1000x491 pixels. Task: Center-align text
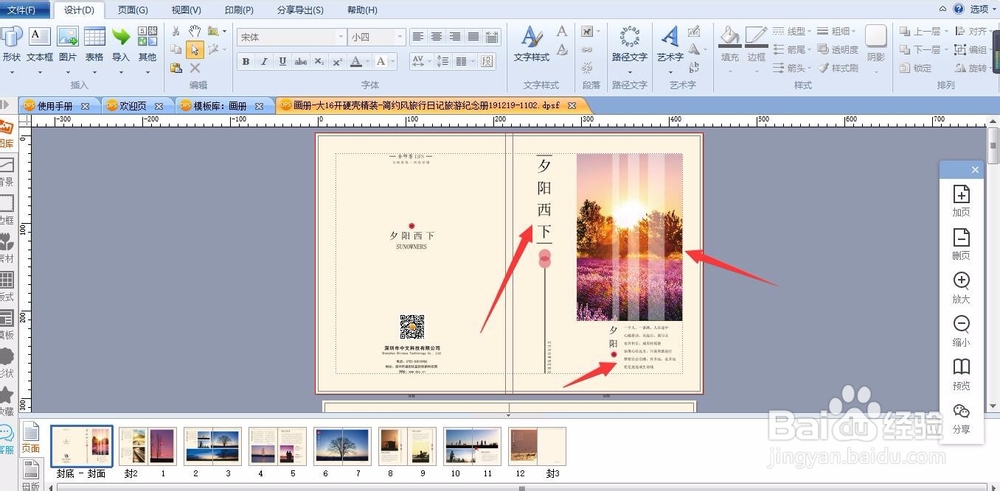point(436,37)
